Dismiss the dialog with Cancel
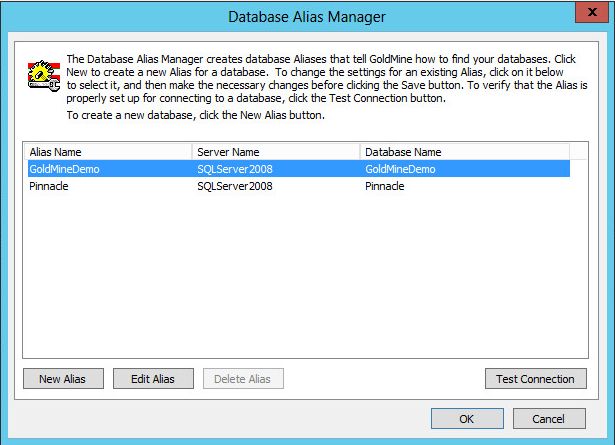Image resolution: width=615 pixels, height=445 pixels. (548, 418)
